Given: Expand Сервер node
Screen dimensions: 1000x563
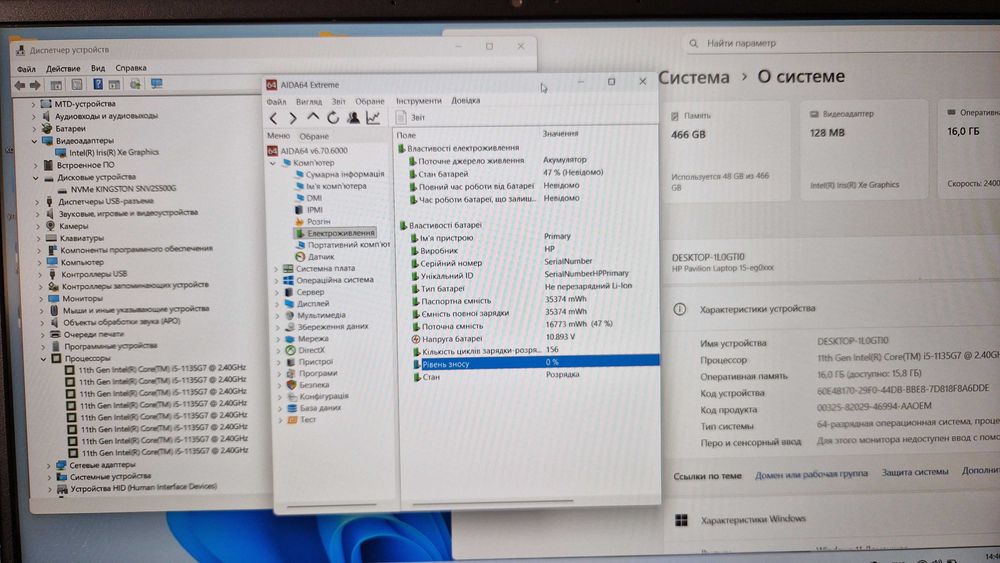Looking at the screenshot, I should pos(277,292).
